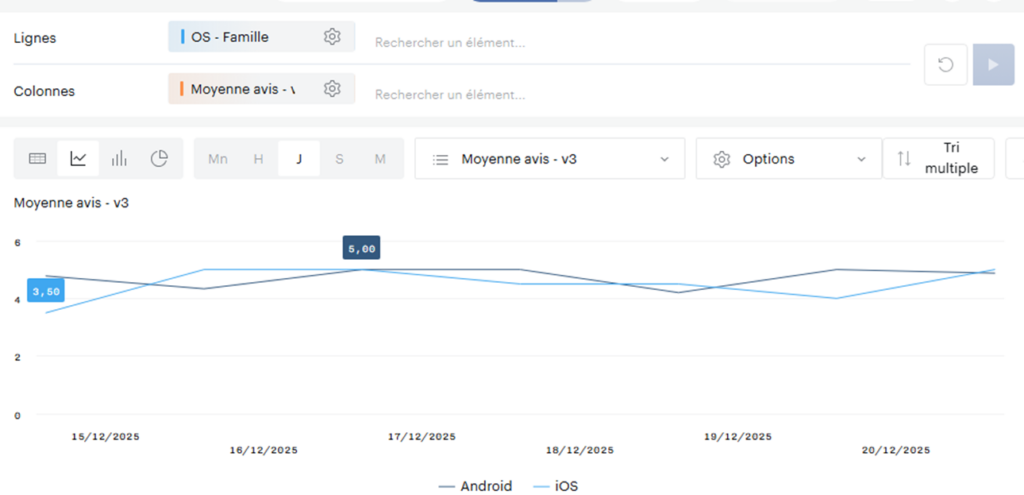Select the S weekly granularity
Screen dimensions: 1024x495
coord(339,159)
